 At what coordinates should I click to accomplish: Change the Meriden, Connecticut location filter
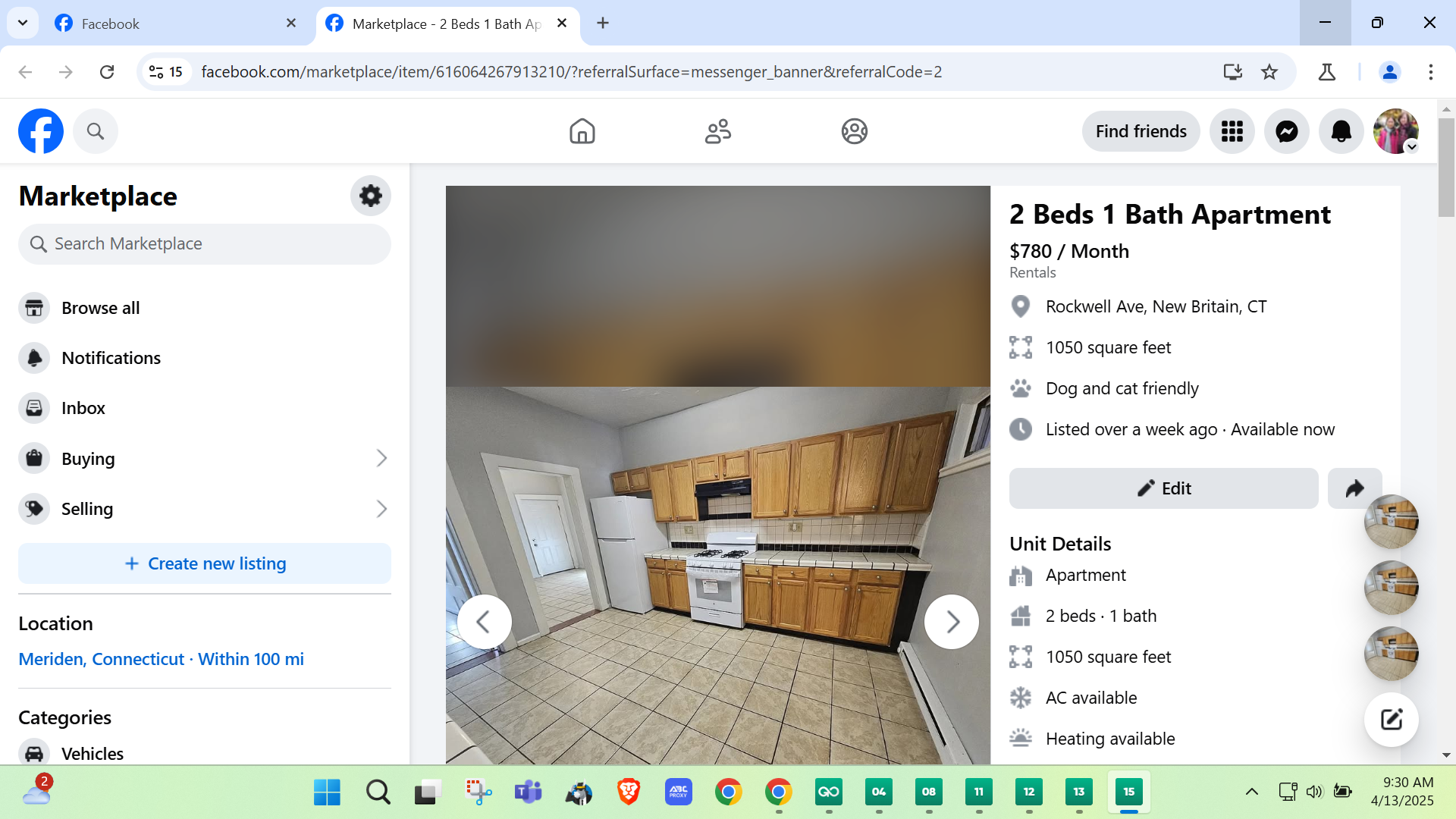(x=161, y=659)
